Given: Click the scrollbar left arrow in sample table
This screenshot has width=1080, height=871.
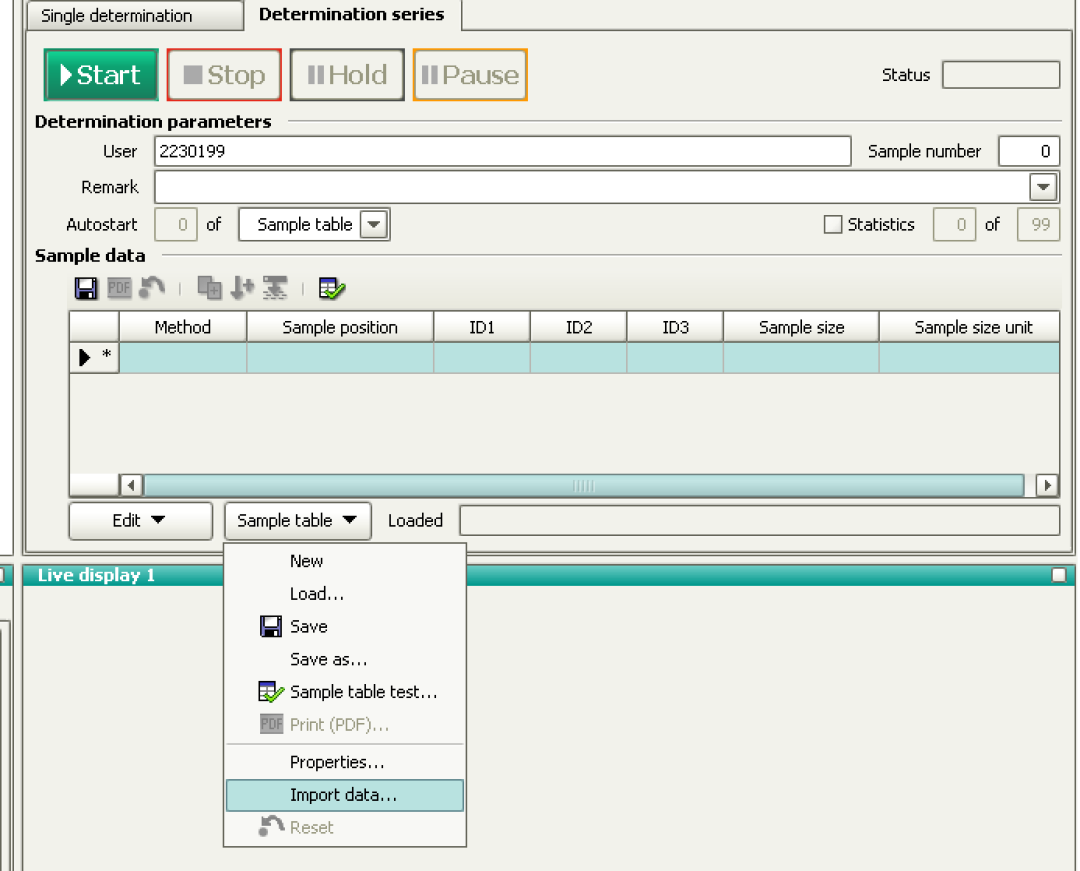Looking at the screenshot, I should (131, 485).
